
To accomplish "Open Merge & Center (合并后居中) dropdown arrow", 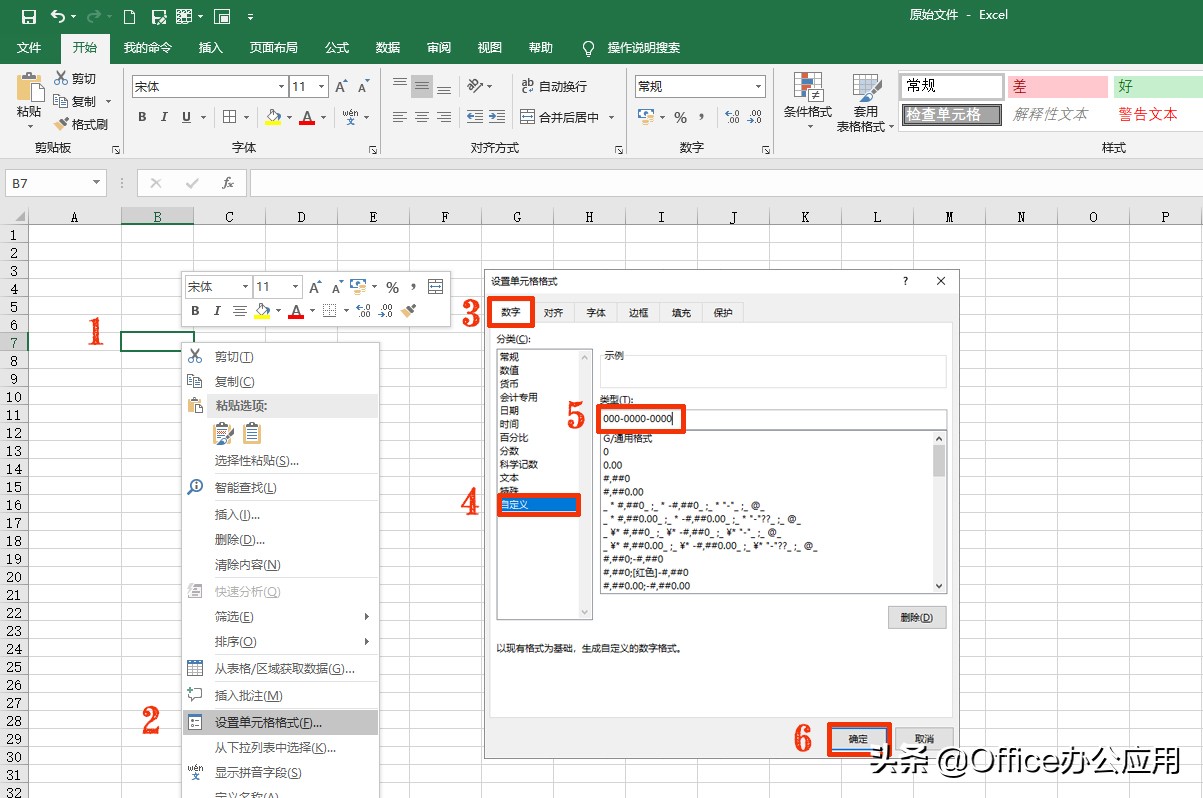I will [611, 117].
